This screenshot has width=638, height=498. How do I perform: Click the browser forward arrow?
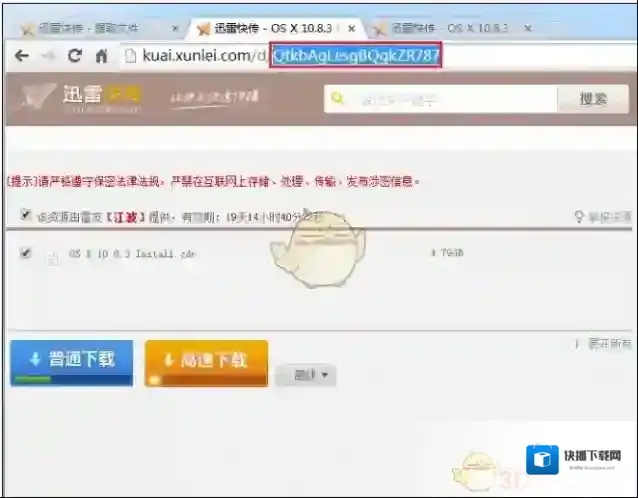pyautogui.click(x=48, y=57)
